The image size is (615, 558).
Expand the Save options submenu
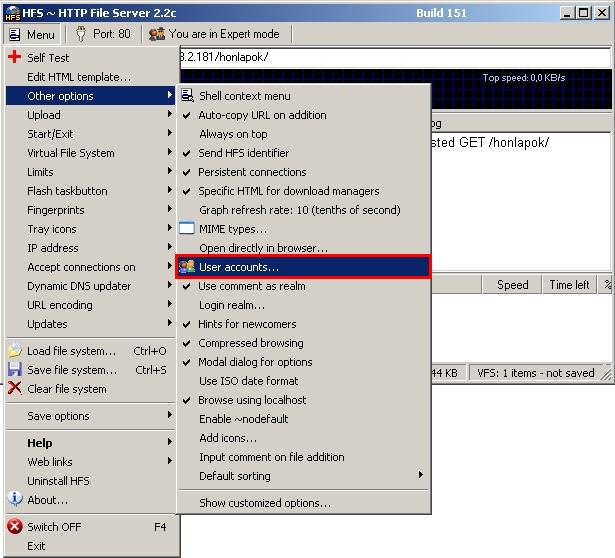90,416
